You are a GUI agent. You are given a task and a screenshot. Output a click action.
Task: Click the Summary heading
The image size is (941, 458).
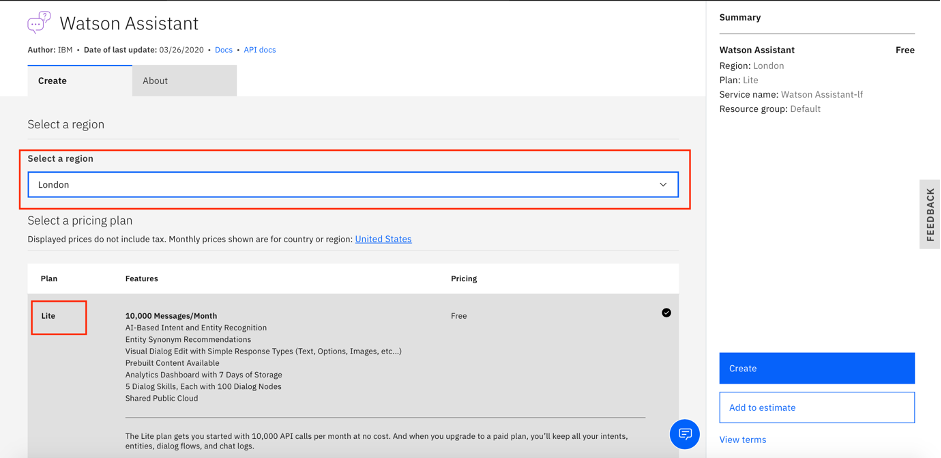[x=740, y=17]
